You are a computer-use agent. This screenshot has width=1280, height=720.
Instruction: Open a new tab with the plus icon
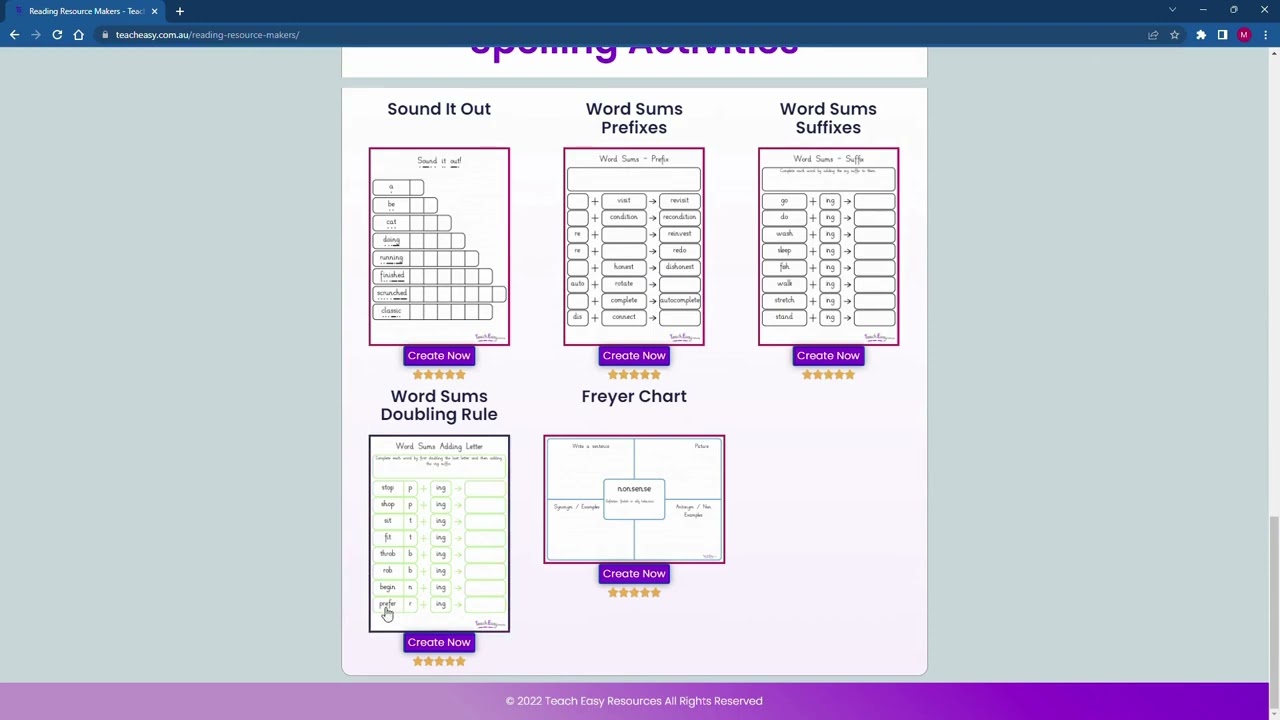pos(180,11)
